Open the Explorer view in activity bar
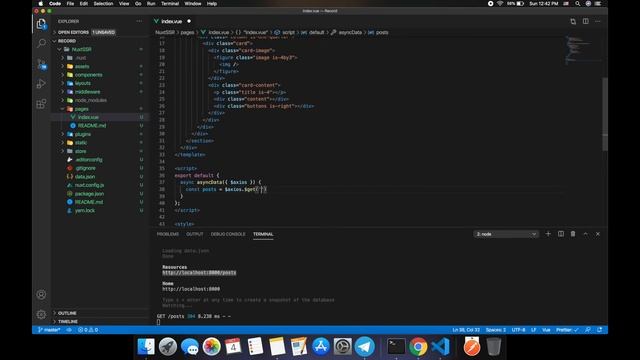Image resolution: width=640 pixels, height=360 pixels. pyautogui.click(x=41, y=24)
